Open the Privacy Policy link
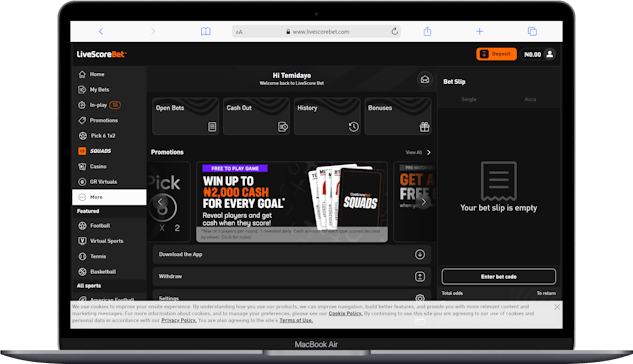Screen dimensions: 633x364 point(179,320)
